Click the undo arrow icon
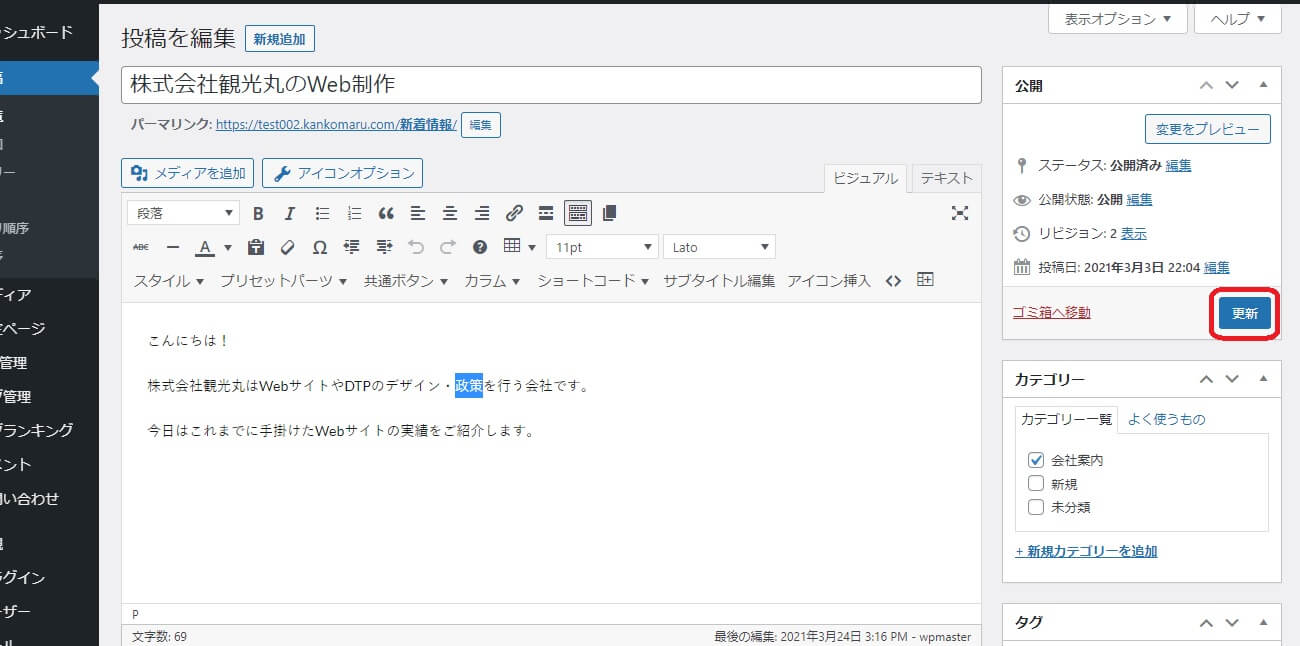1300x646 pixels. (x=416, y=246)
